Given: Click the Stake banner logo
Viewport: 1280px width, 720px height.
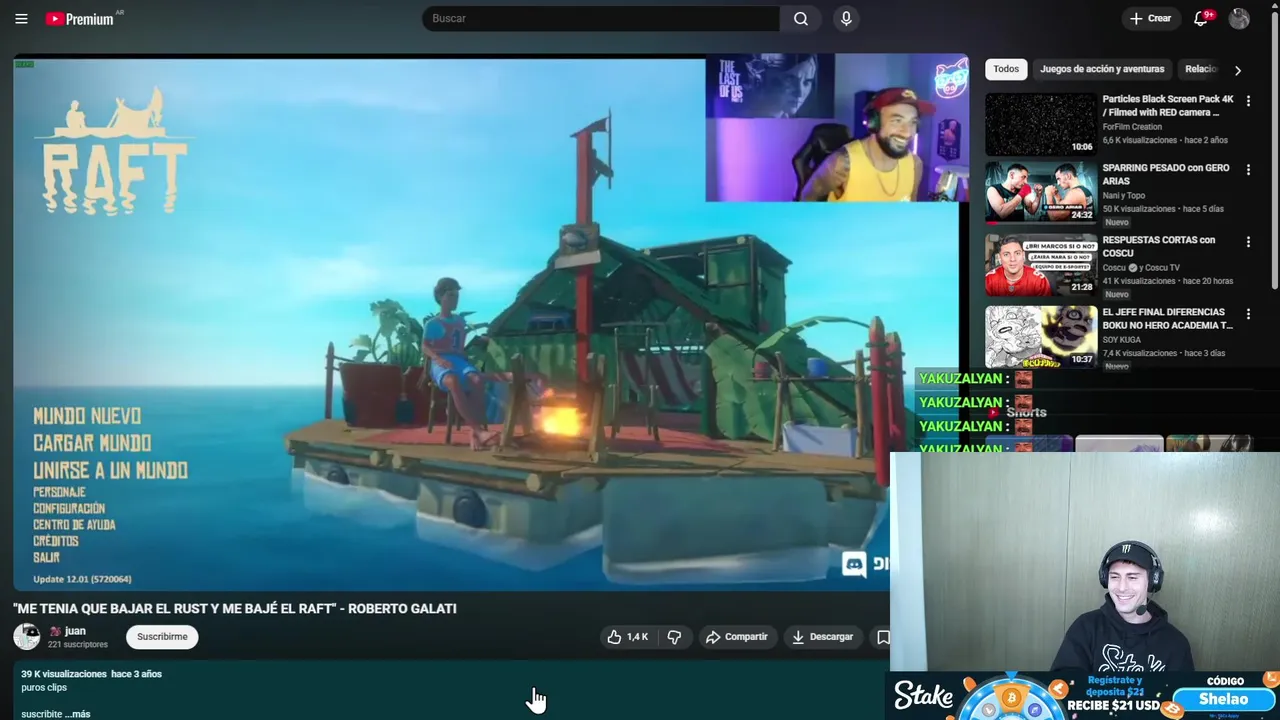Looking at the screenshot, I should click(923, 696).
